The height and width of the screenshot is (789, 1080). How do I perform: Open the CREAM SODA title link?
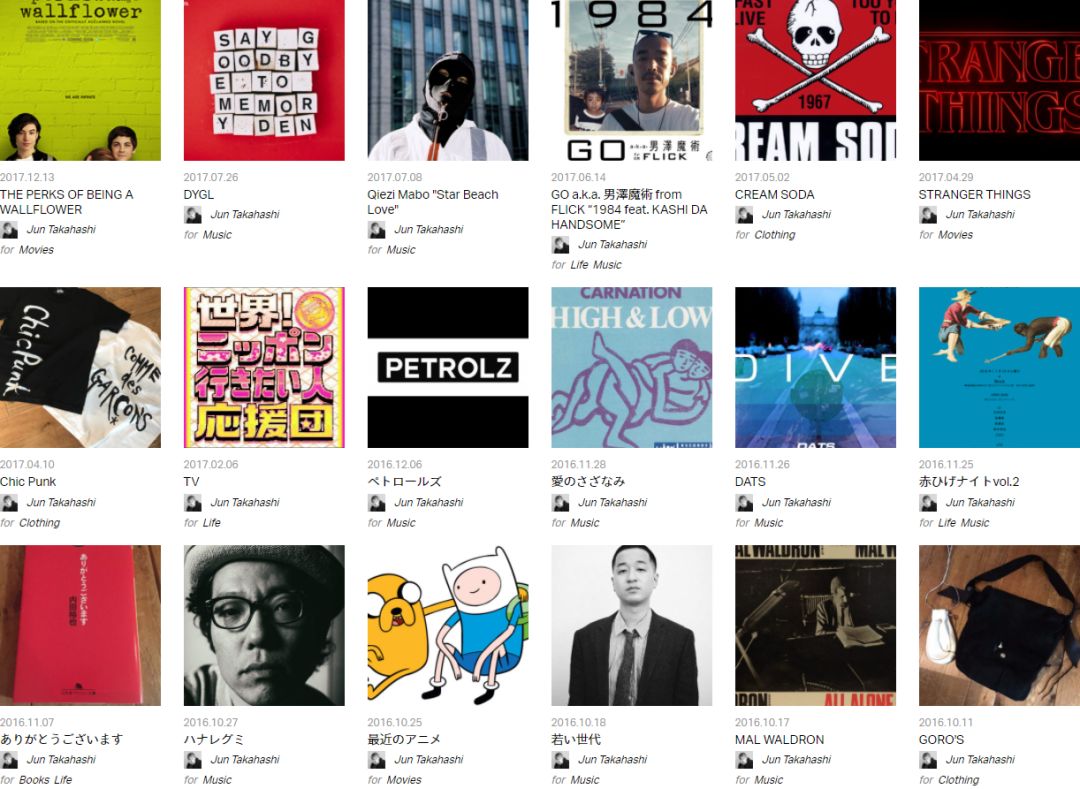774,195
